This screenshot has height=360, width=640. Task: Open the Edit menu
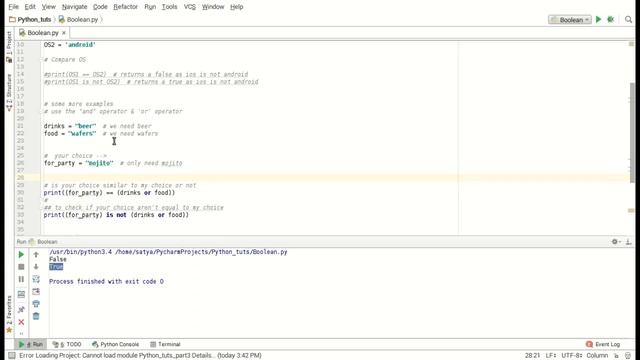(x=30, y=7)
